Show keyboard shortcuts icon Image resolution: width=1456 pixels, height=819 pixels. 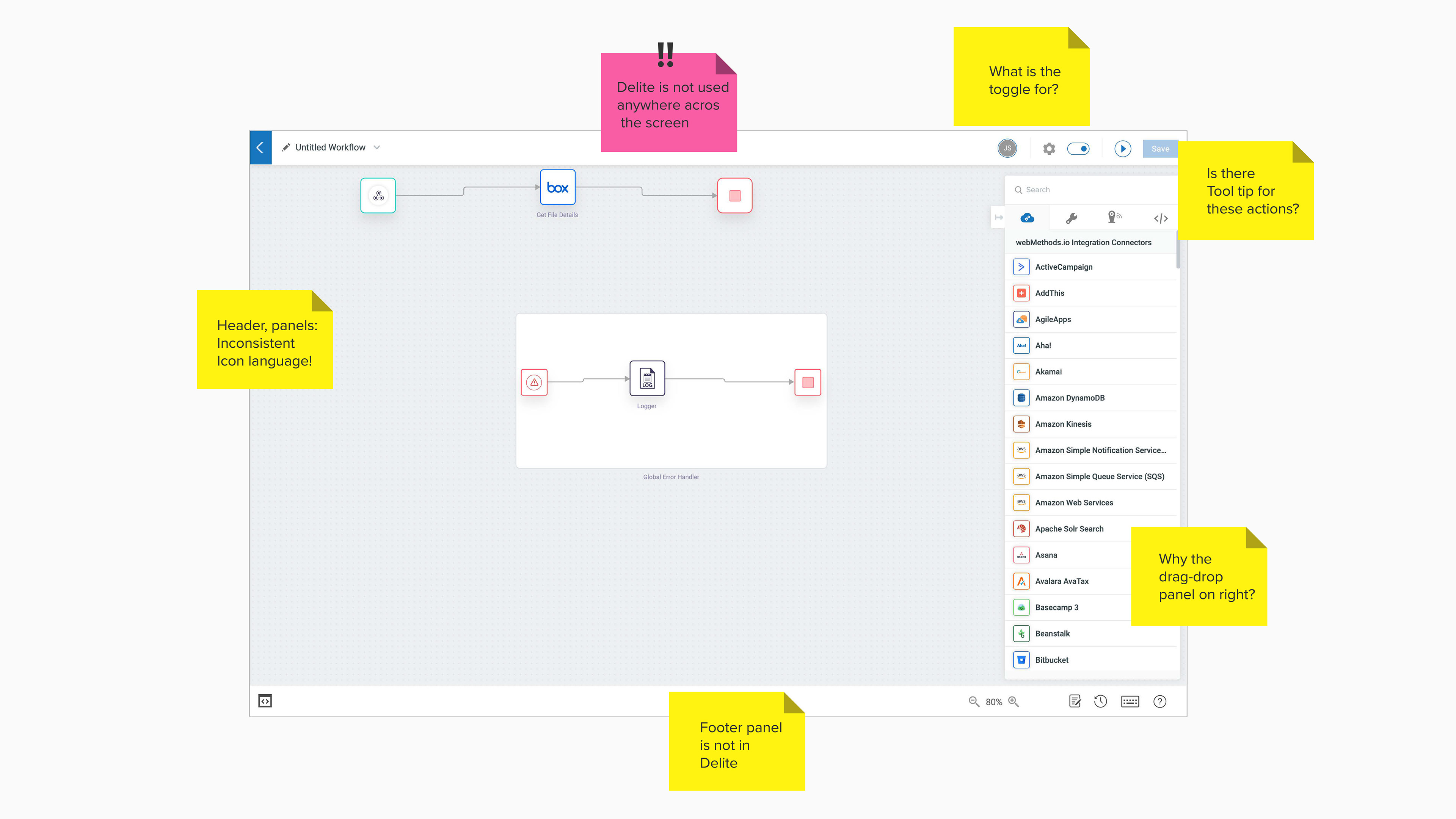[x=1130, y=701]
